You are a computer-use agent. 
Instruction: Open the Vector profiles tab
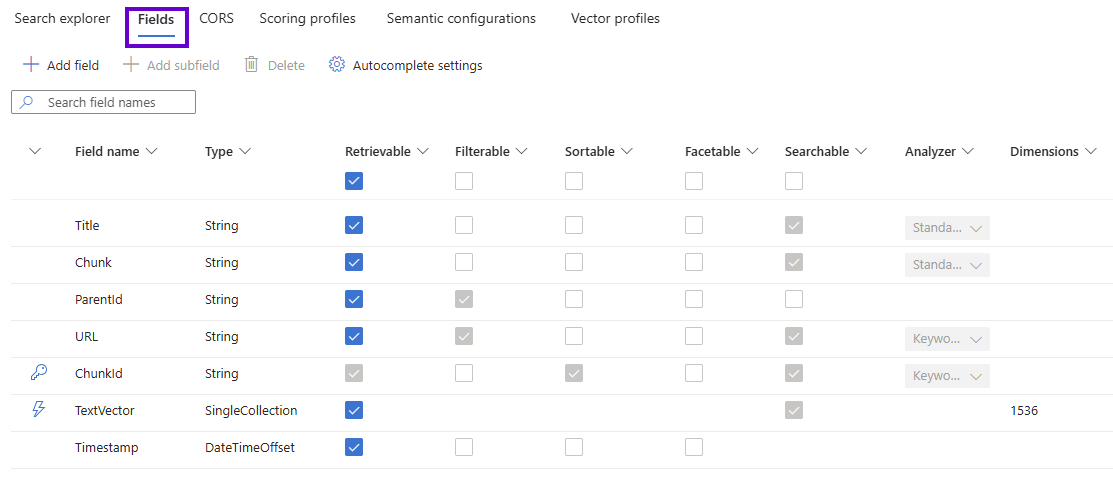(x=615, y=18)
